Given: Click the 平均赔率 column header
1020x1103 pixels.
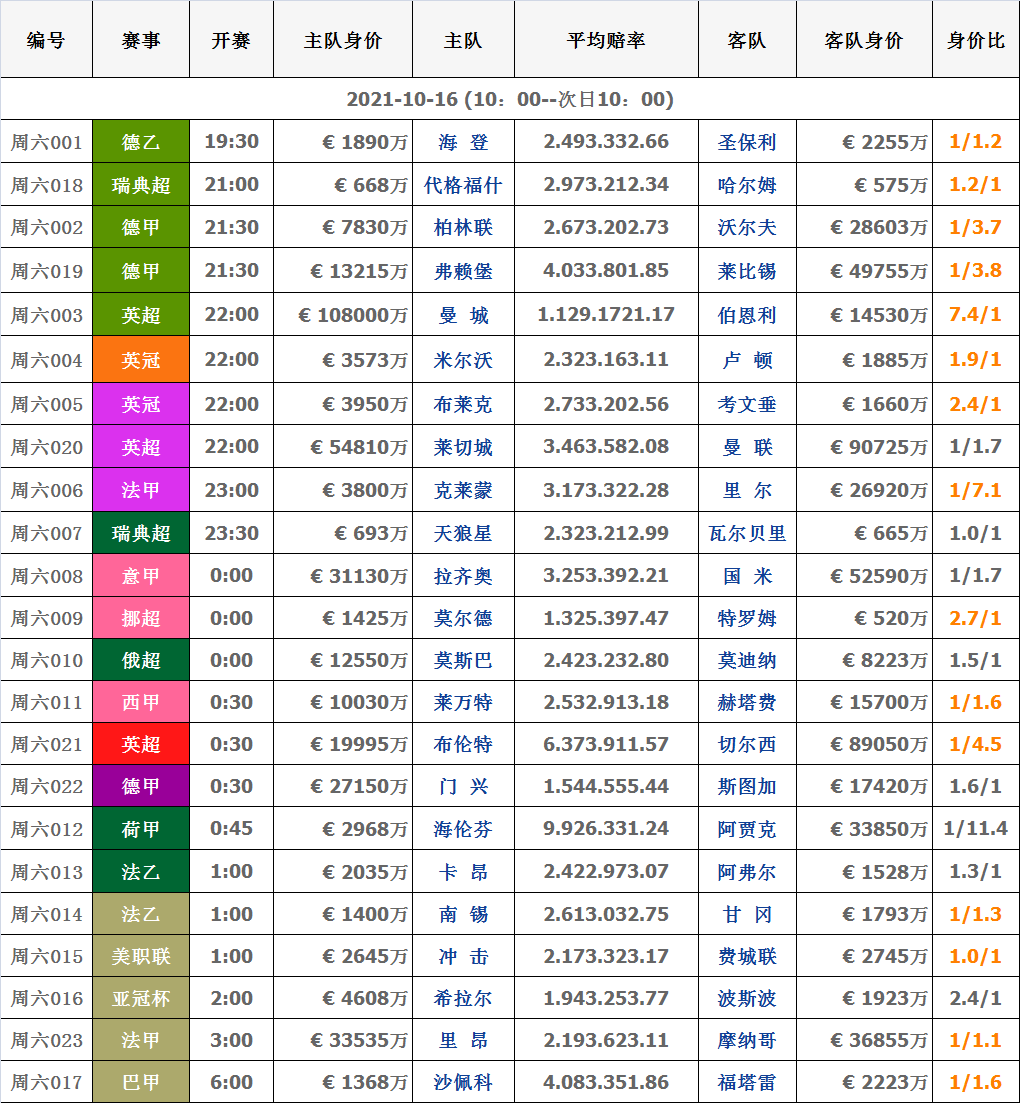Looking at the screenshot, I should click(x=605, y=41).
